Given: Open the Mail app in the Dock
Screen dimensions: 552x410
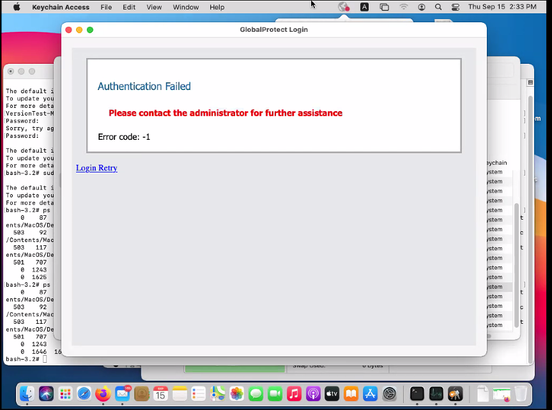Looking at the screenshot, I should [123, 394].
